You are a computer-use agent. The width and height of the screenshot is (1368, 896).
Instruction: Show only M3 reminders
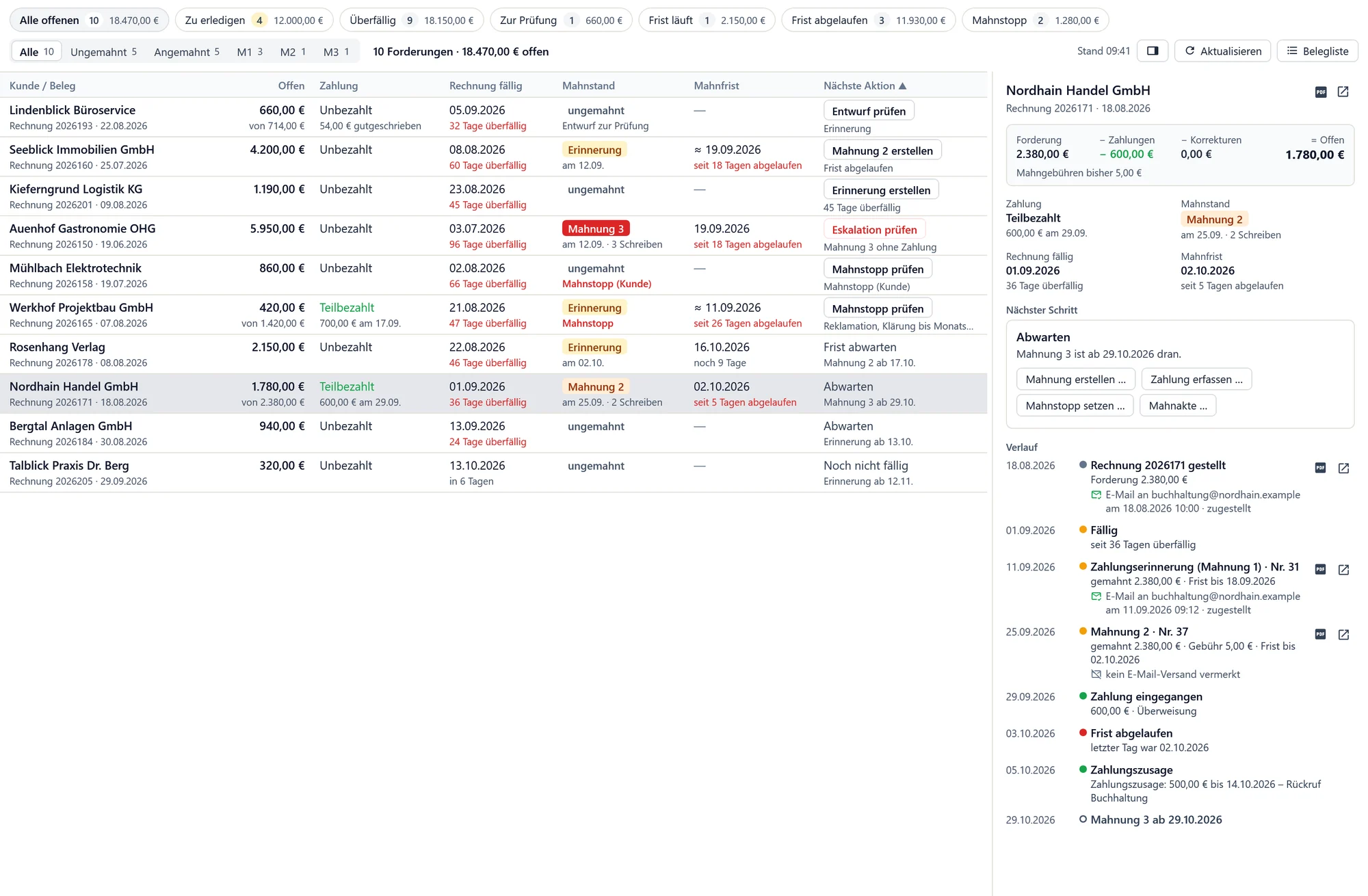(x=336, y=52)
